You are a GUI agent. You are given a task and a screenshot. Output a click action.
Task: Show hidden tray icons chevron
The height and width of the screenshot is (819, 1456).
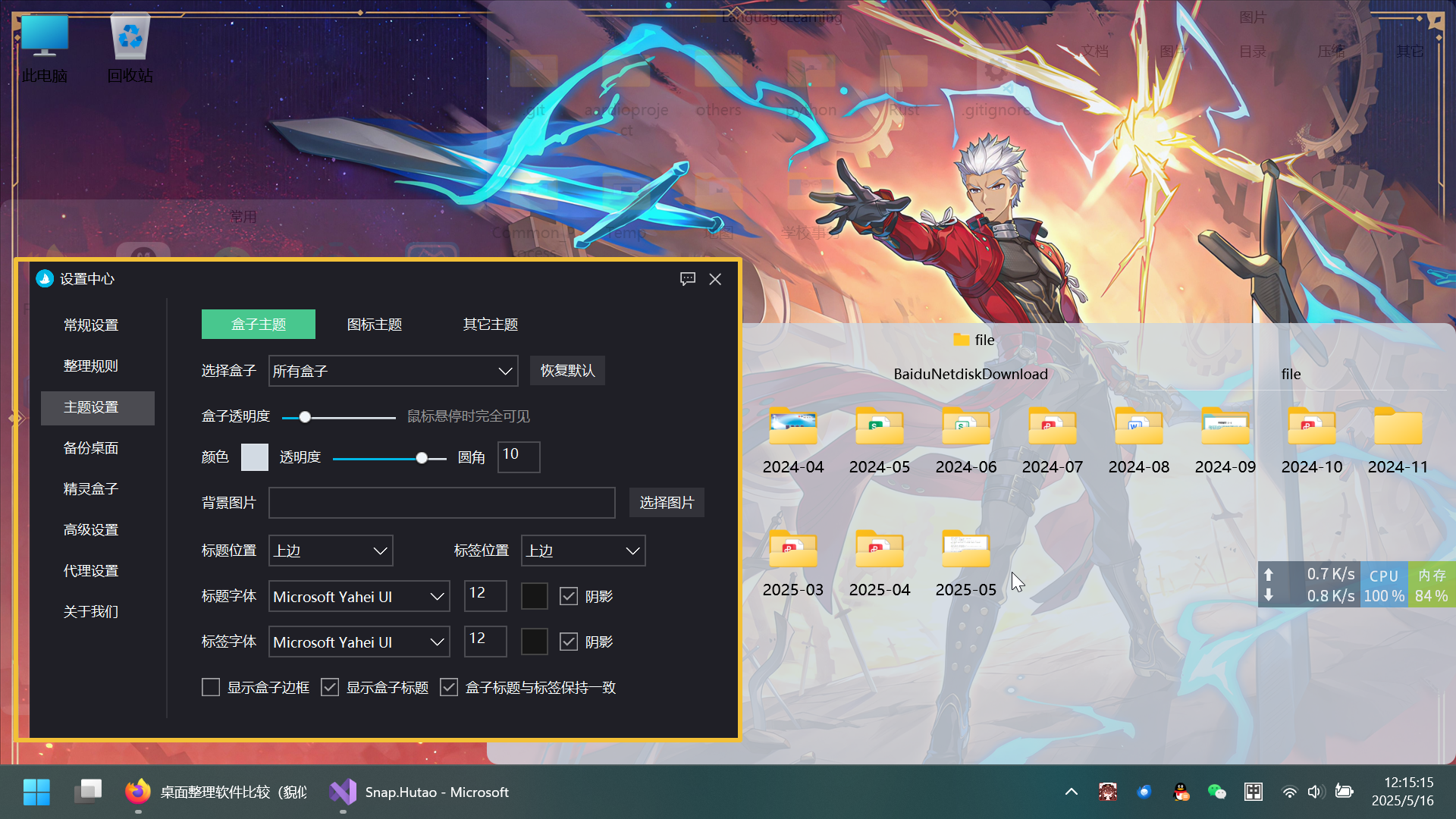[1072, 792]
